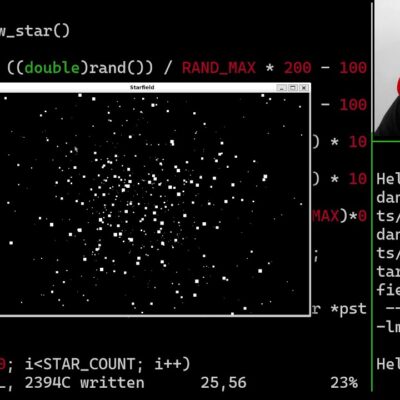Click STAR_COUNT in the for loop
The width and height of the screenshot is (400, 400).
click(x=89, y=364)
